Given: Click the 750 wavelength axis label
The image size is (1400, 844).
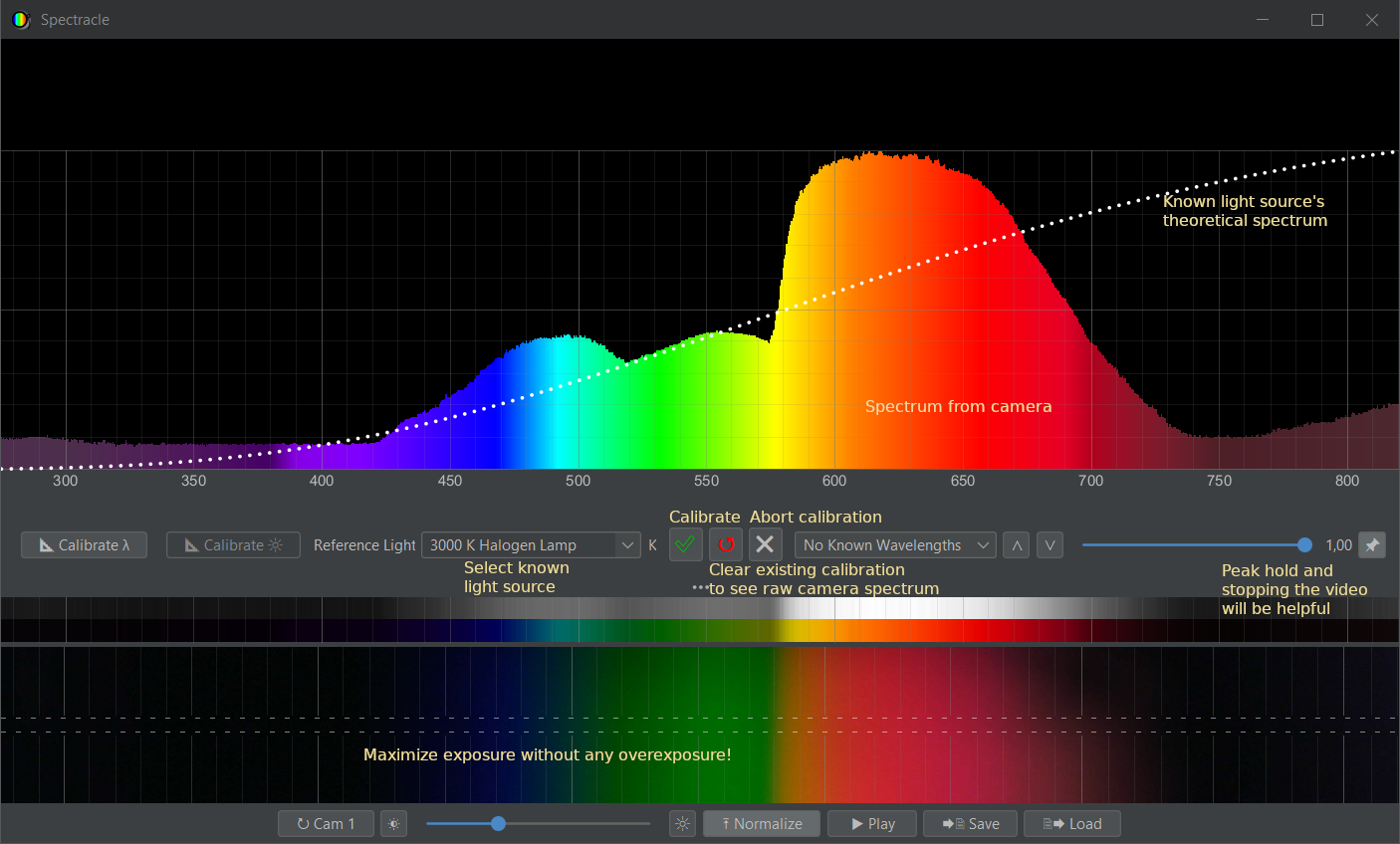Looking at the screenshot, I should pyautogui.click(x=1219, y=481).
